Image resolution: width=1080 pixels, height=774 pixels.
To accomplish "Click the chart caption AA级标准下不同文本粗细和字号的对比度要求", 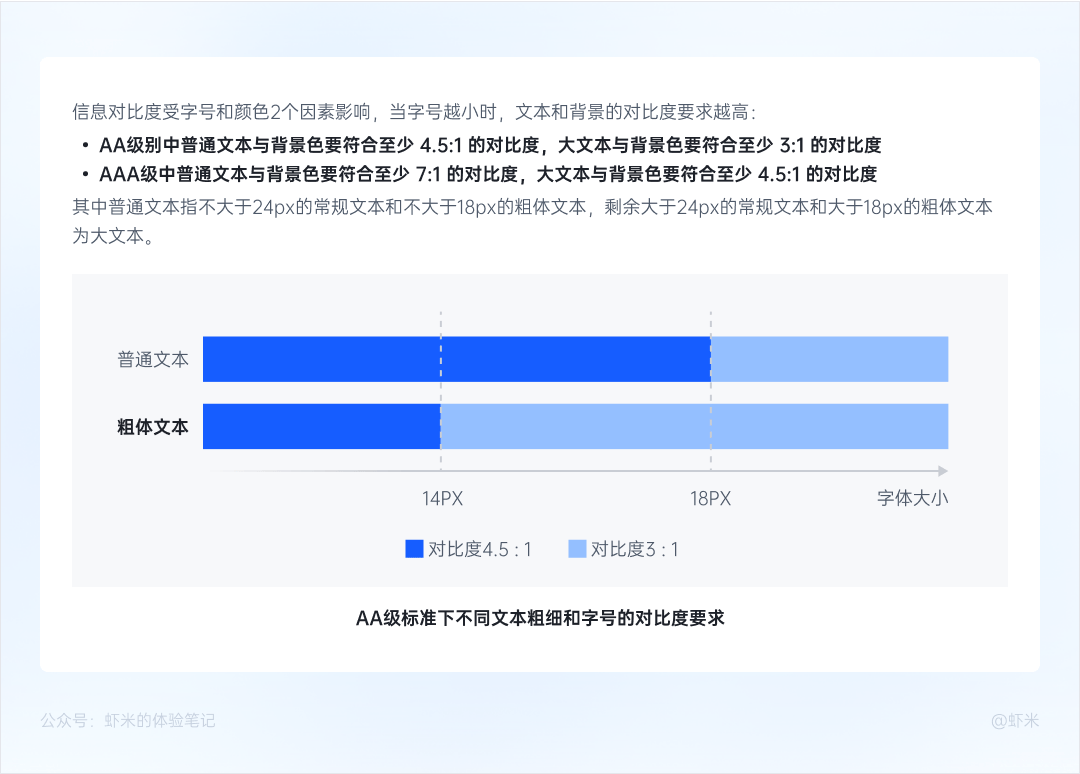I will (540, 618).
